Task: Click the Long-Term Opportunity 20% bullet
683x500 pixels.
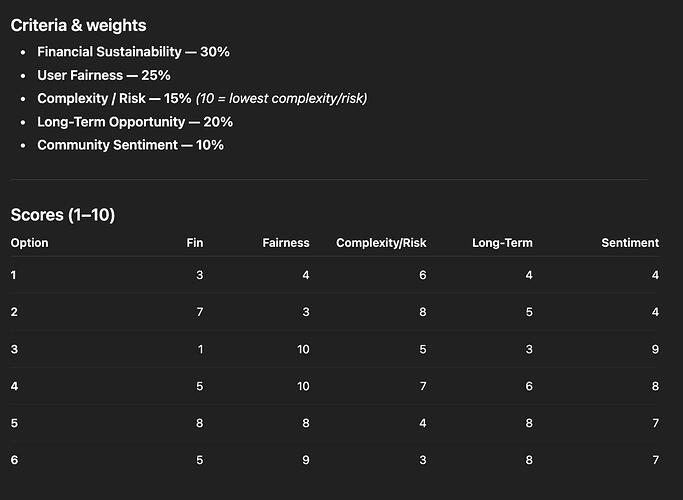Action: tap(135, 122)
